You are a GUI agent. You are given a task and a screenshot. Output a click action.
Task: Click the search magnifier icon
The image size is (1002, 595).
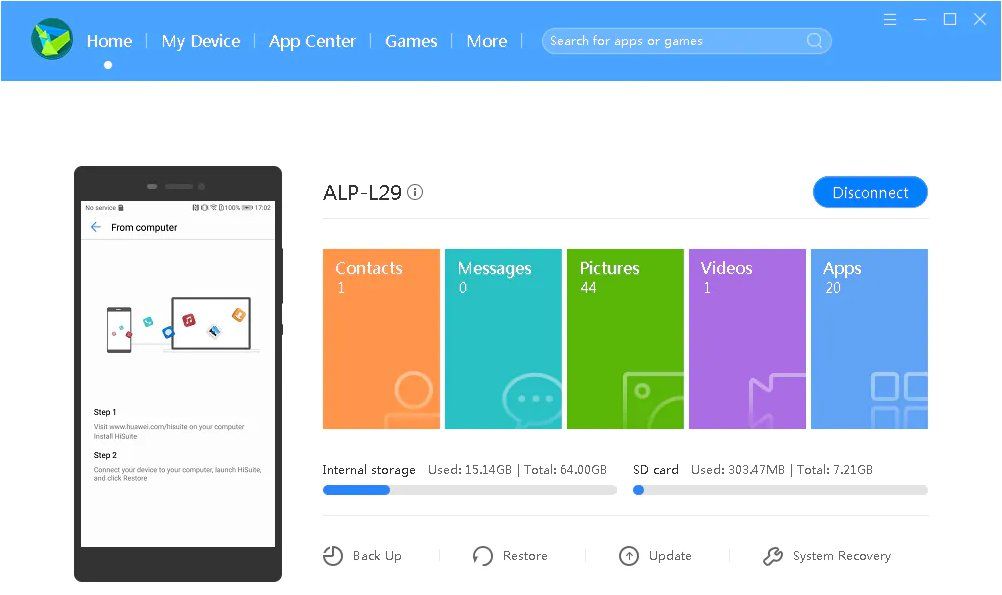pyautogui.click(x=815, y=41)
